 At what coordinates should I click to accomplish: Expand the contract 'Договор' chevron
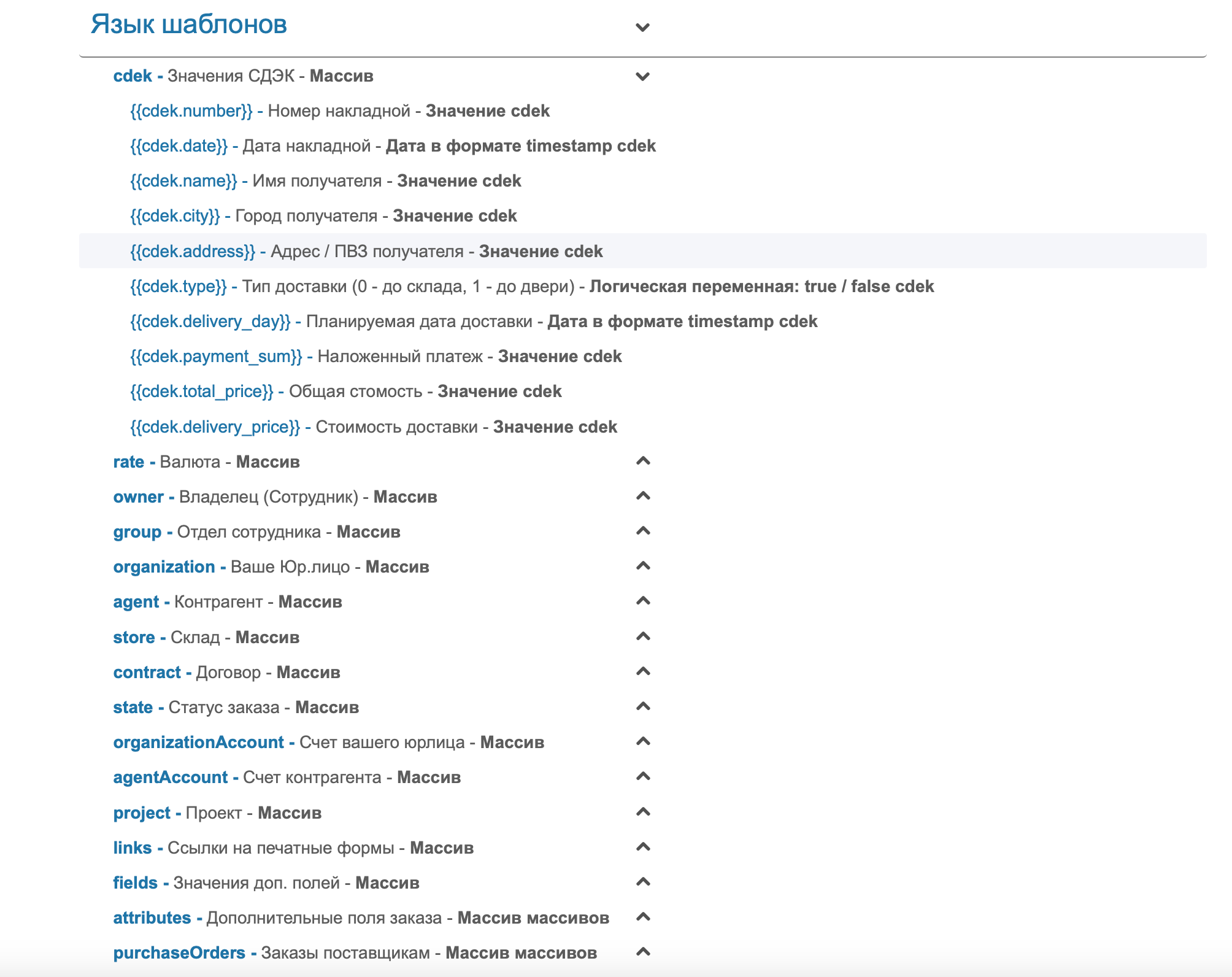642,671
